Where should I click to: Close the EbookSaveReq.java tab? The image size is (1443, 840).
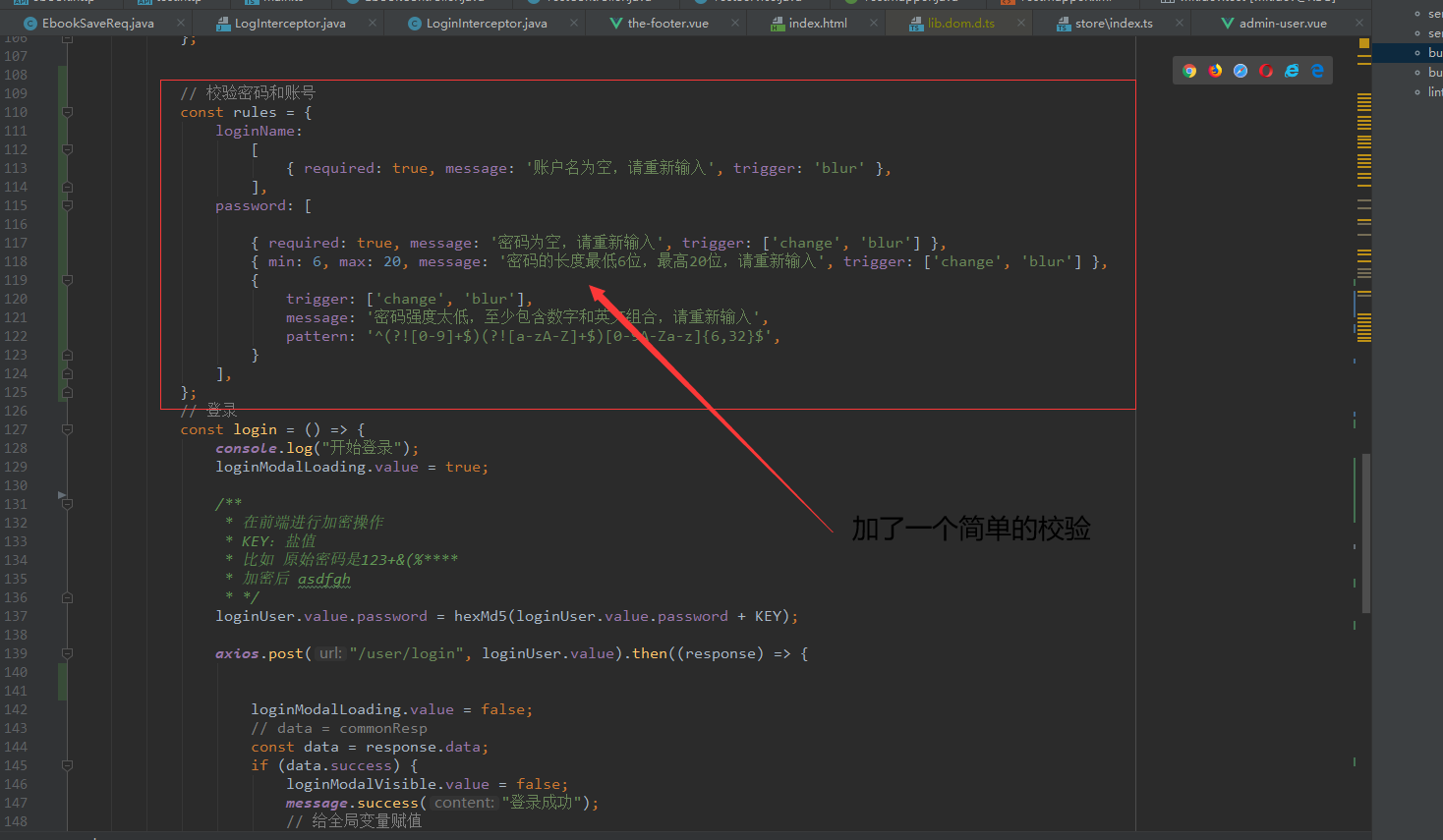click(181, 23)
